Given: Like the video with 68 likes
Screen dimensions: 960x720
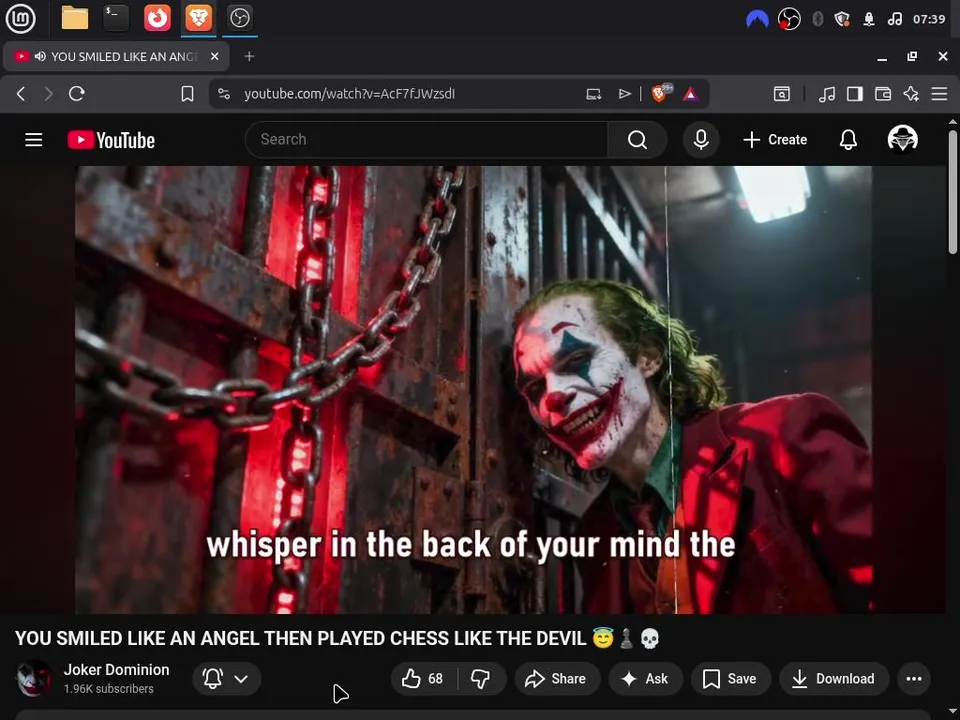Looking at the screenshot, I should [x=423, y=678].
